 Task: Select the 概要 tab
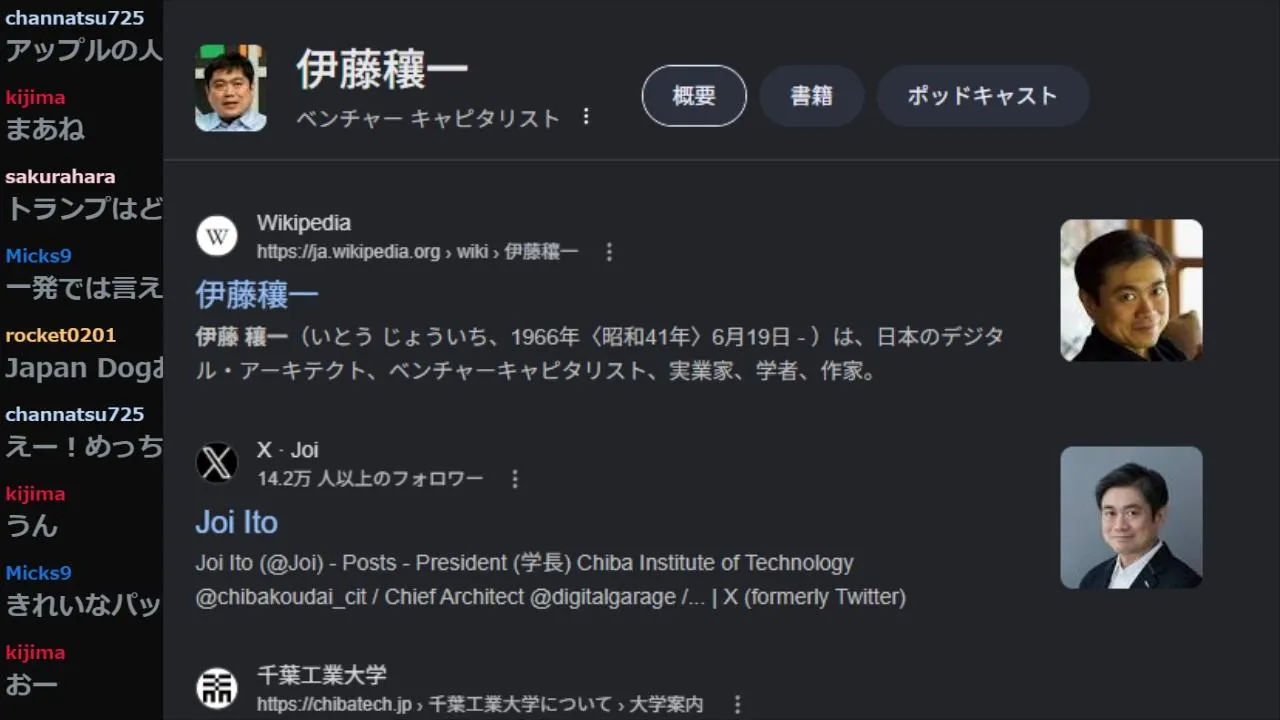tap(694, 96)
